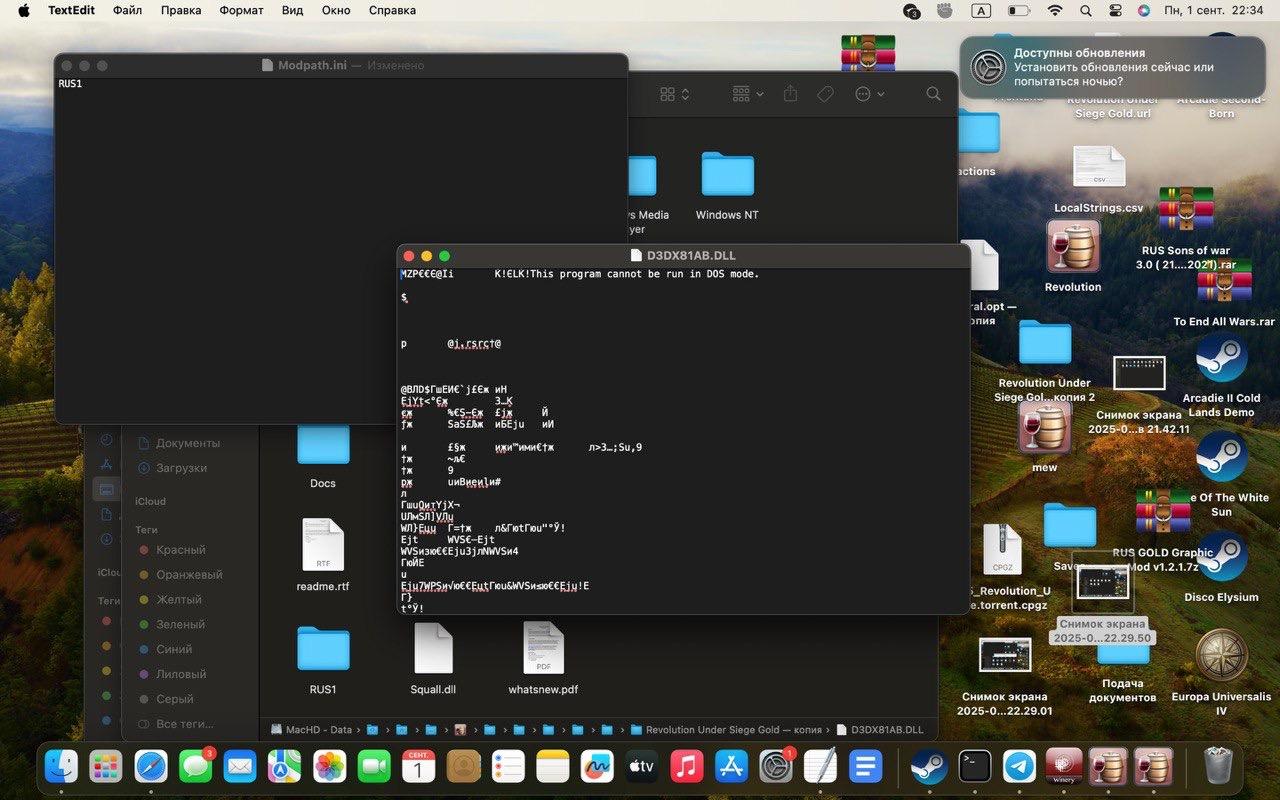
Task: Open Maps app in the Dock
Action: tap(284, 767)
